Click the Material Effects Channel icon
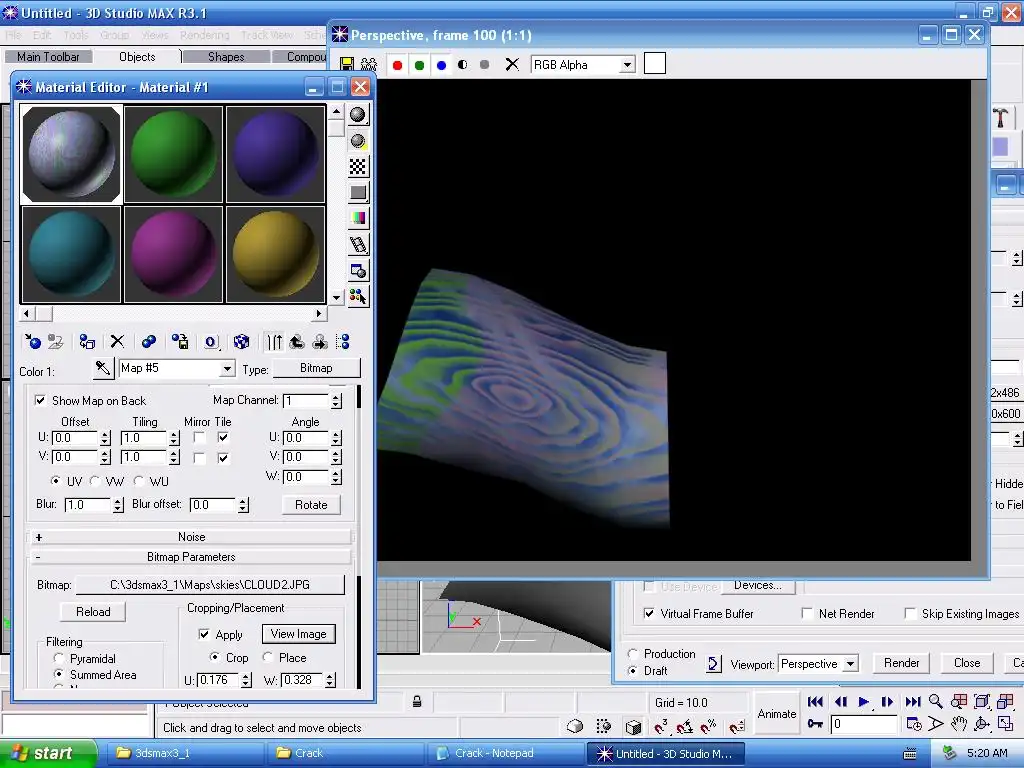This screenshot has width=1024, height=768. tap(210, 342)
